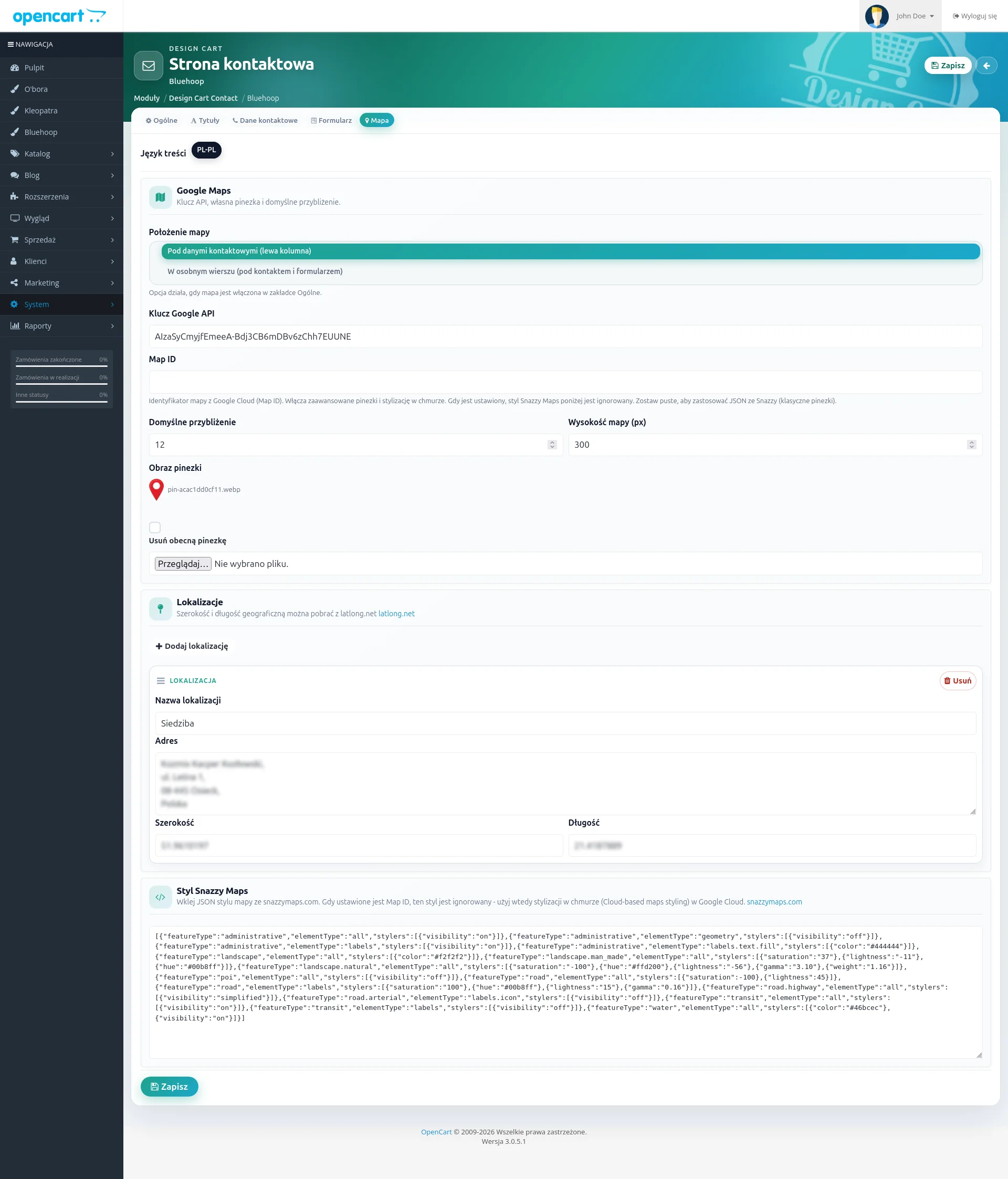Click the Domyślne przybliżenie stepper arrows
Screen dimensions: 1008x1179
tap(552, 445)
